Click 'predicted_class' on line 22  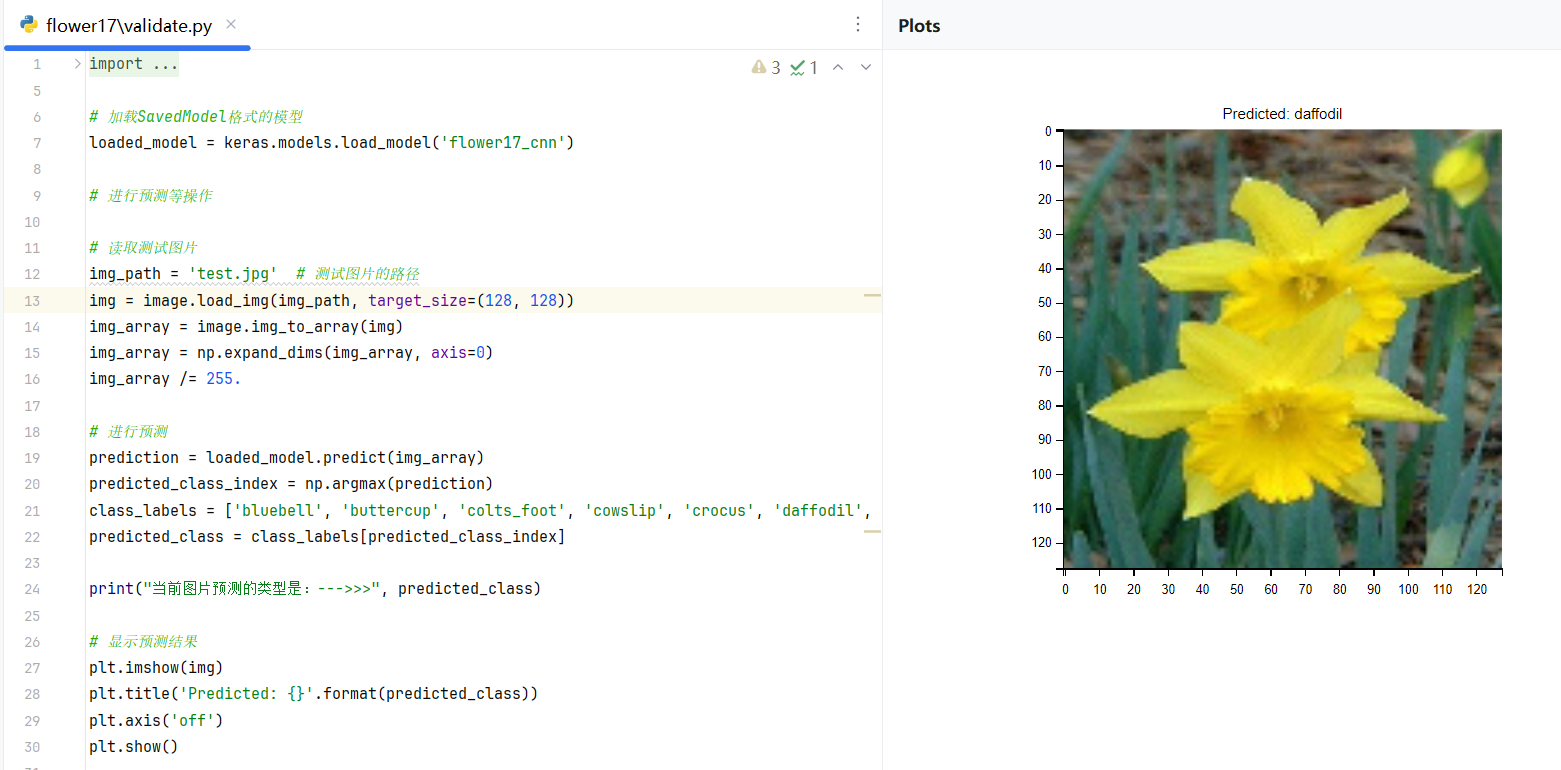156,536
